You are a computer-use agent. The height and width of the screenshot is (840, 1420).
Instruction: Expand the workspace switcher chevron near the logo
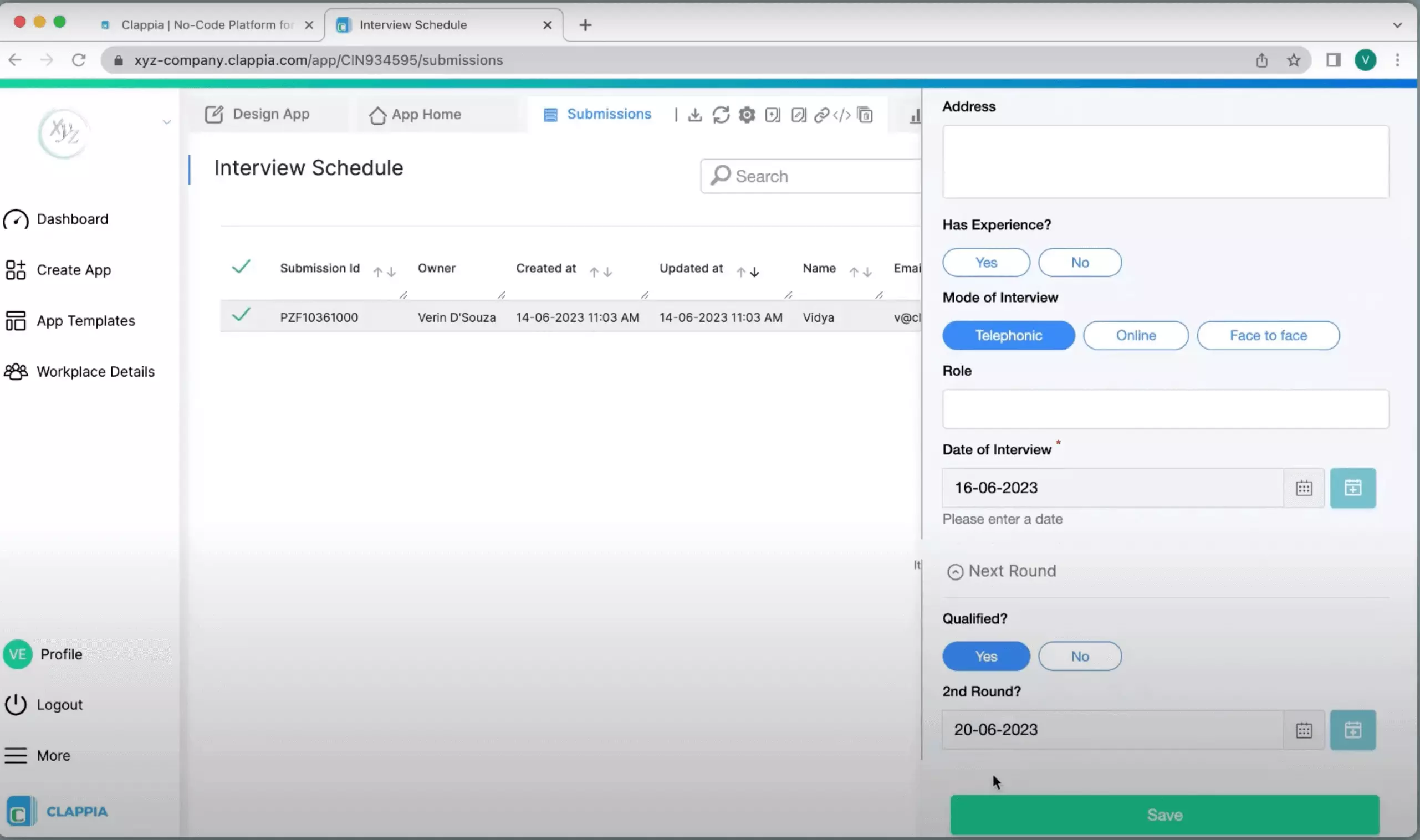[166, 122]
